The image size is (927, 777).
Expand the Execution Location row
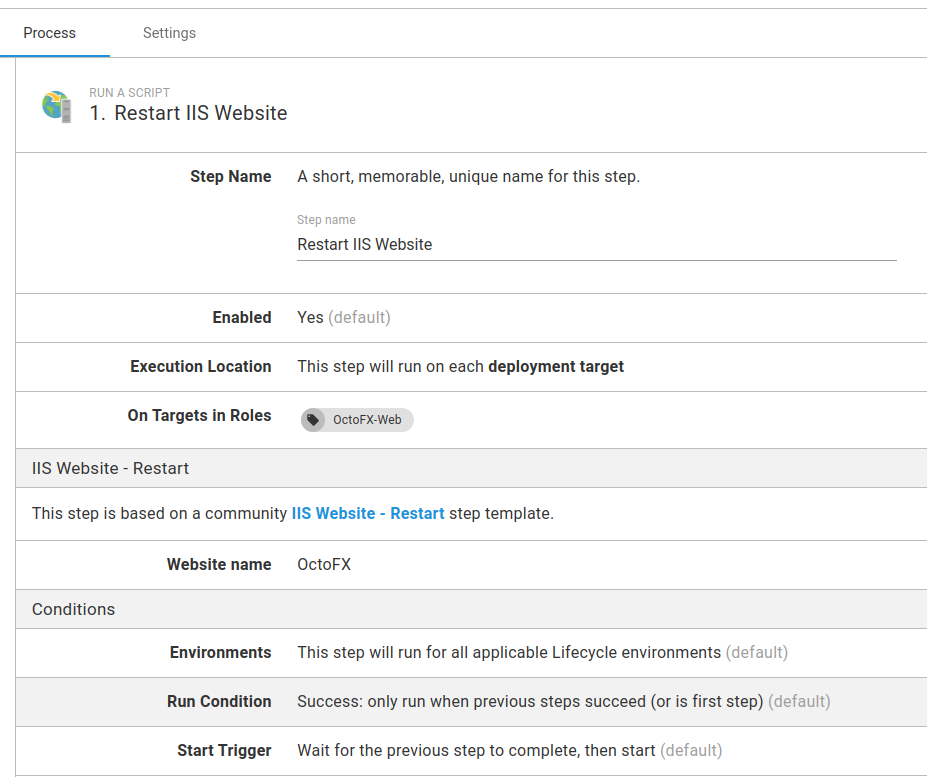tap(201, 367)
